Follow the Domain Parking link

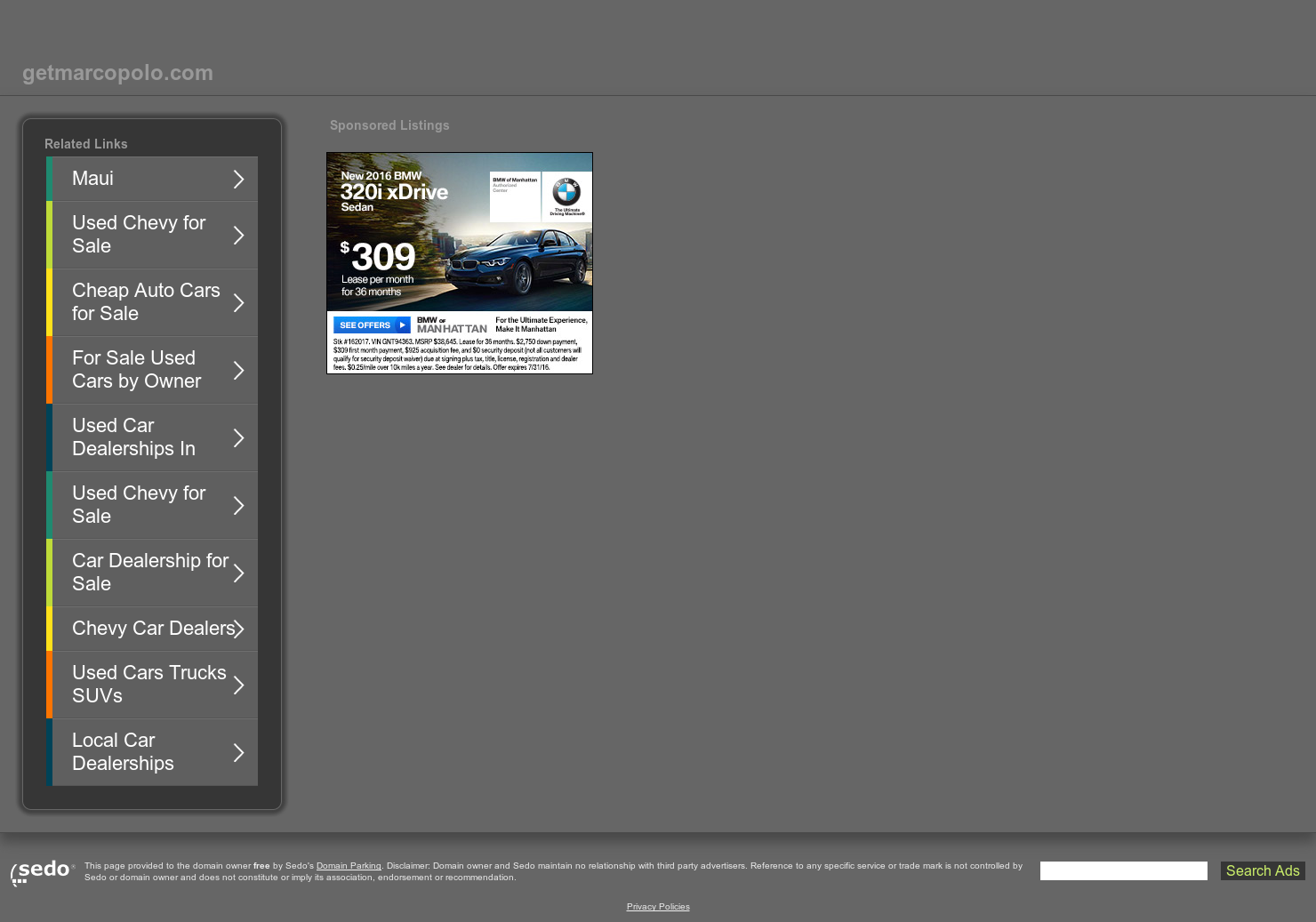tap(349, 866)
